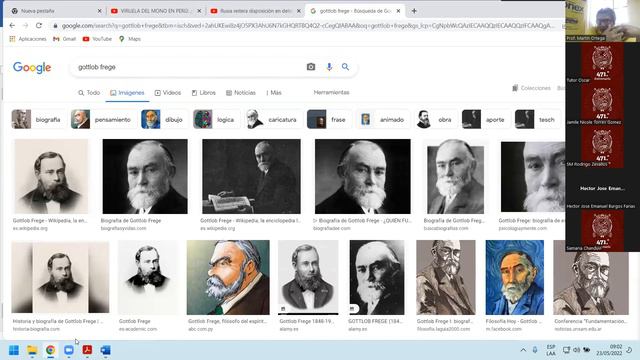The image size is (640, 360).
Task: Click the address bar URL
Action: [x=308, y=26]
